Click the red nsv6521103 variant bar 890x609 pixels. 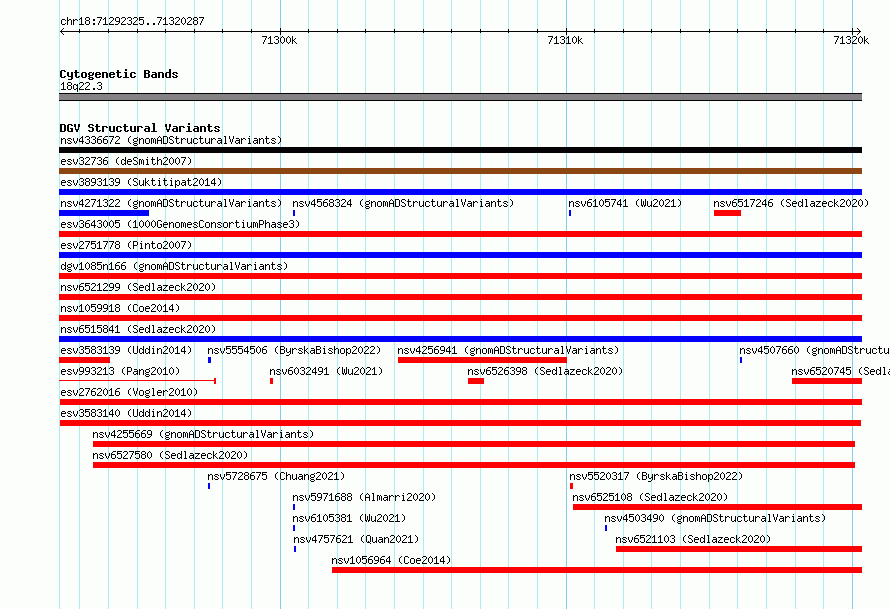pyautogui.click(x=739, y=549)
